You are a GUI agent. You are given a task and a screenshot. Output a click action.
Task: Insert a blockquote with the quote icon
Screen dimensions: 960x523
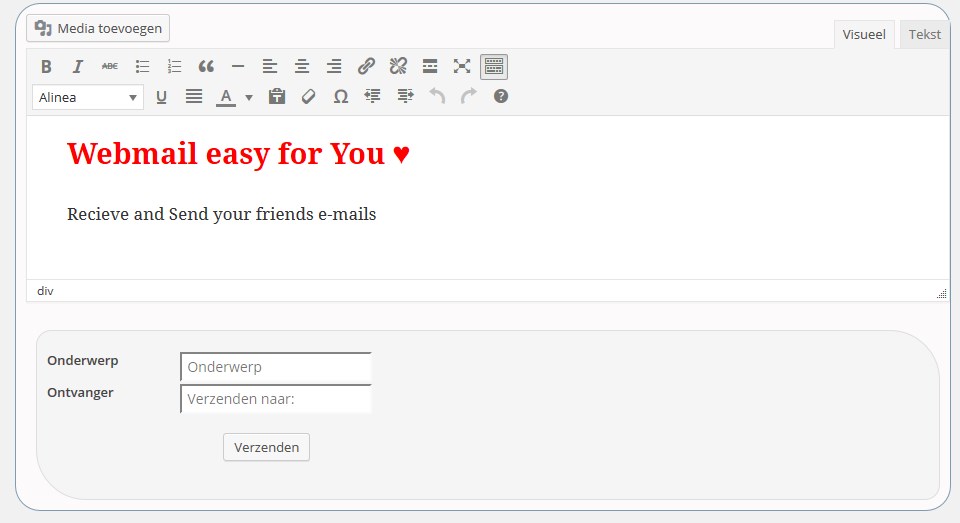coord(206,66)
